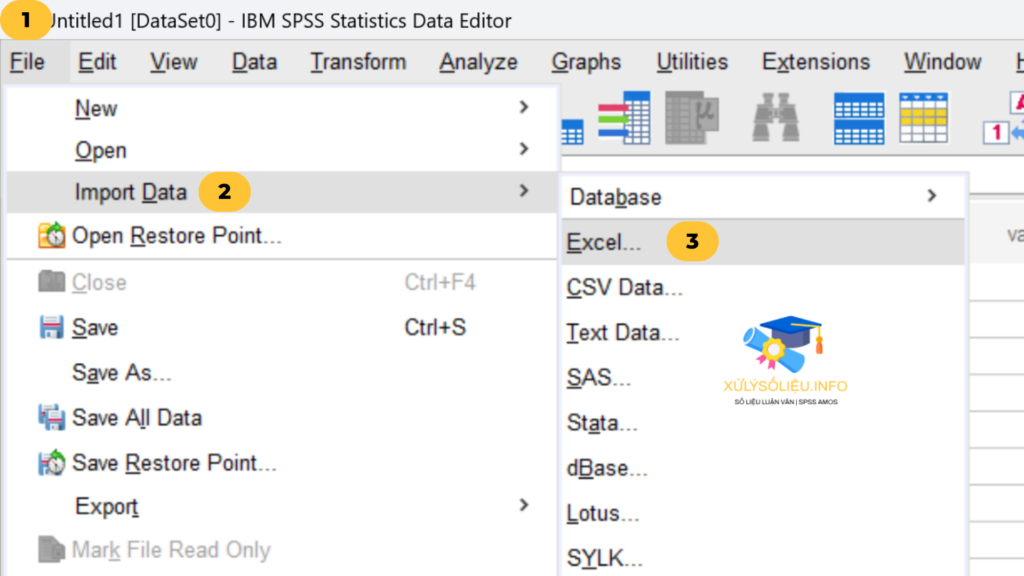Open the Edit menu
The width and height of the screenshot is (1024, 576).
click(97, 62)
